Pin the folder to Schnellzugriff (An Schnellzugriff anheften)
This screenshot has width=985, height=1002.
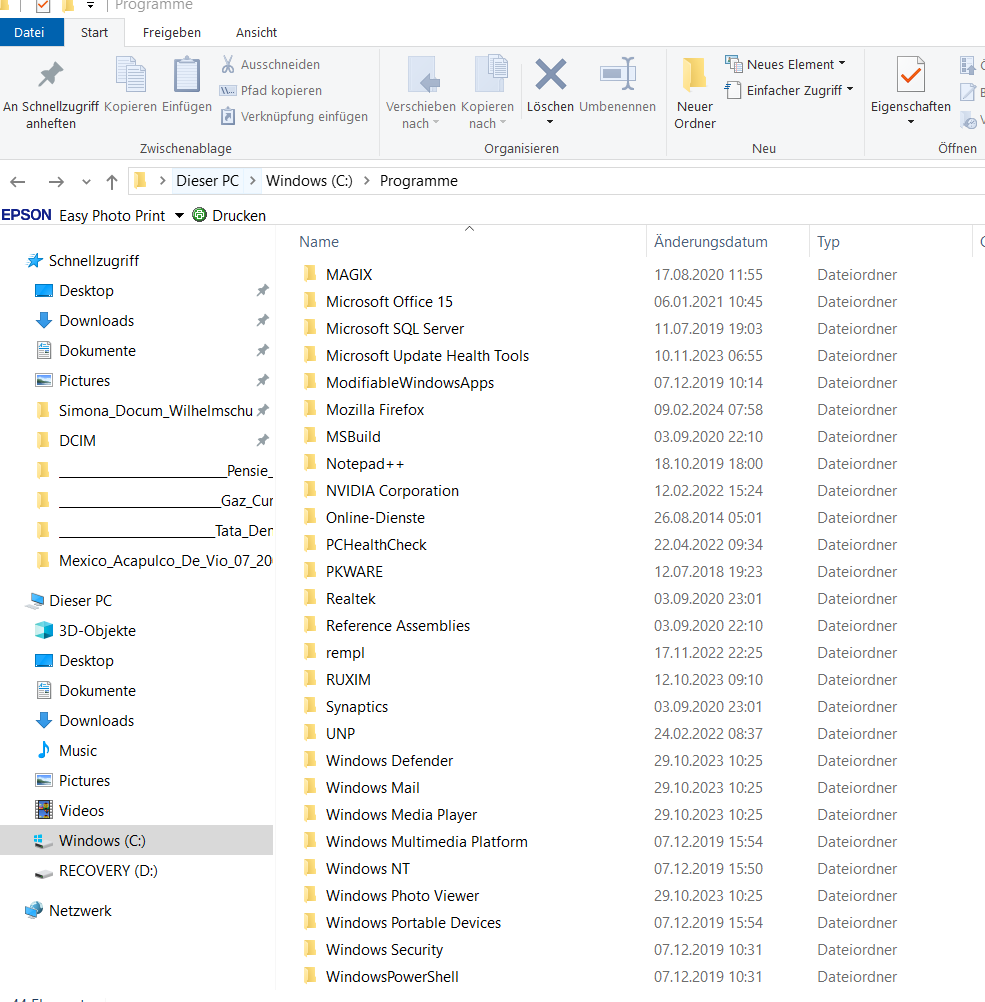click(x=50, y=95)
